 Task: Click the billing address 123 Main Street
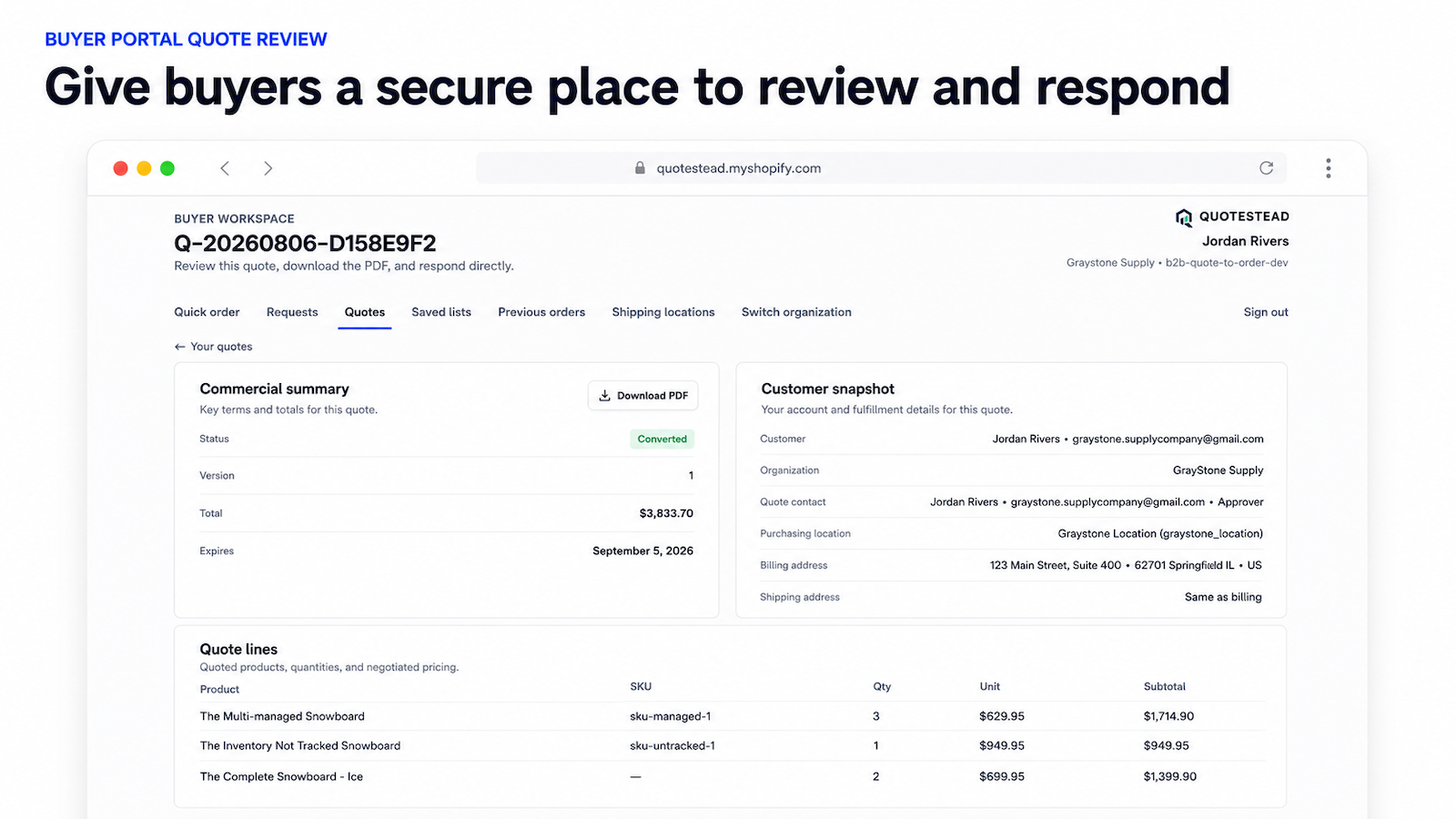coord(1126,566)
